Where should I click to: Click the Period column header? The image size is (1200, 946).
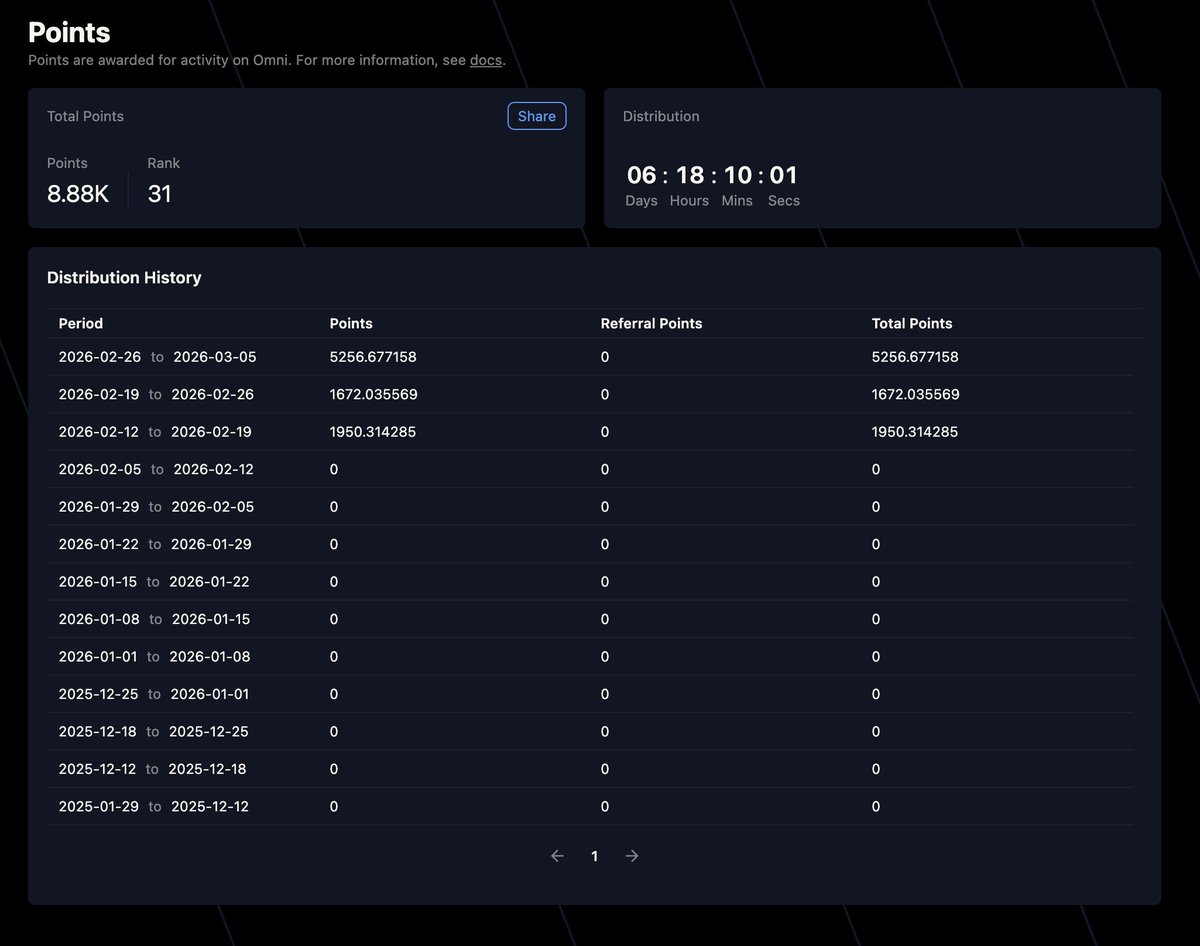pos(80,323)
